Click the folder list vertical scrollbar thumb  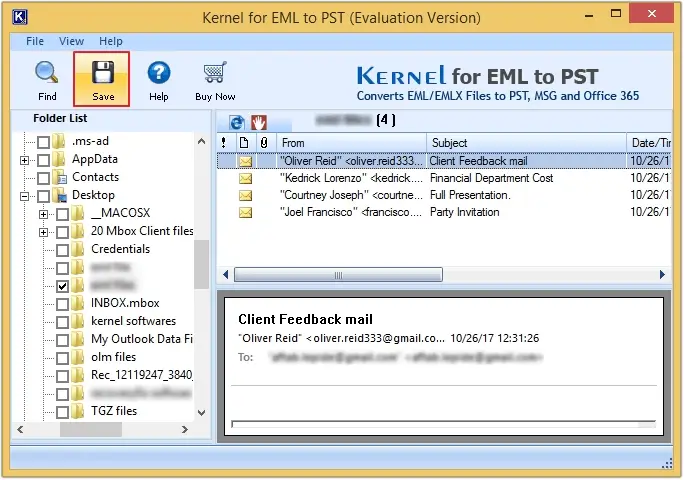coord(202,264)
